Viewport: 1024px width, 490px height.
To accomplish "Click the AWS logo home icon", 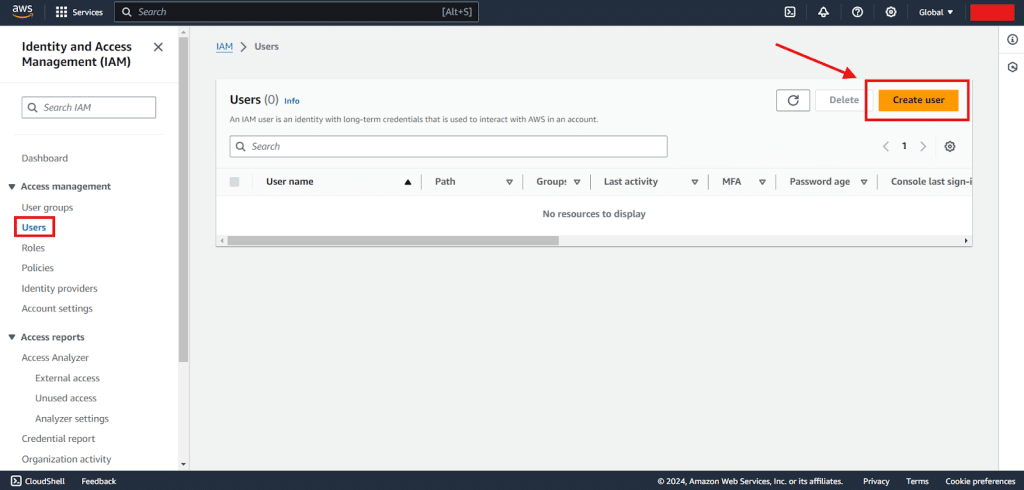I will click(22, 12).
